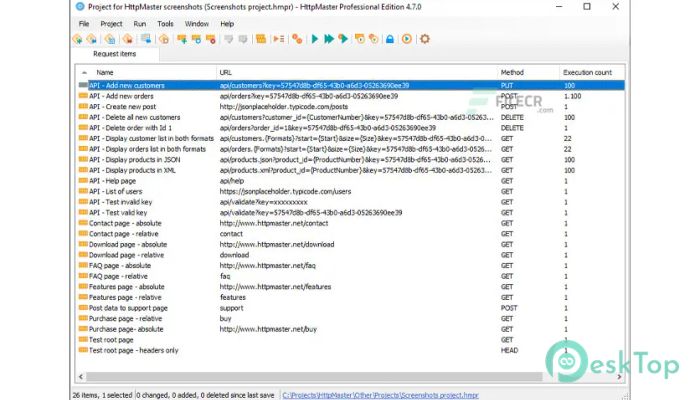Screen dimensions: 700x400
Task: Sort by the Method column header
Action: tap(512, 72)
